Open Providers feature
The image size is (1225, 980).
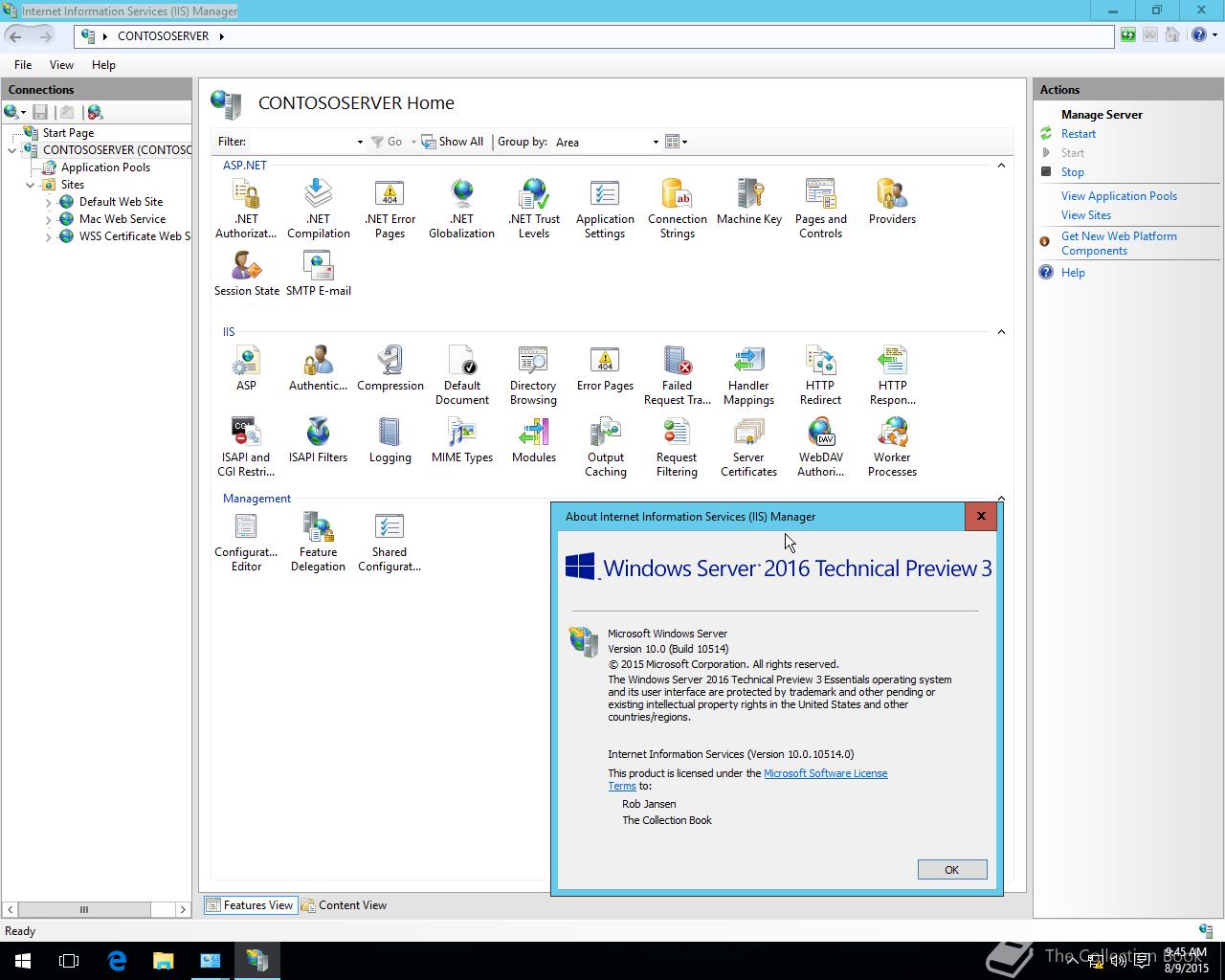coord(892,202)
